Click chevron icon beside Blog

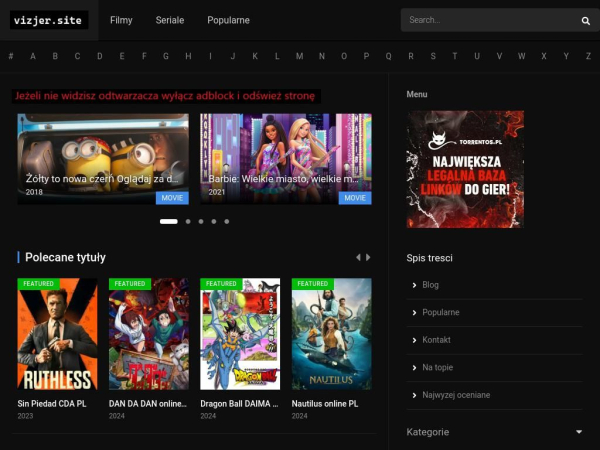[414, 285]
